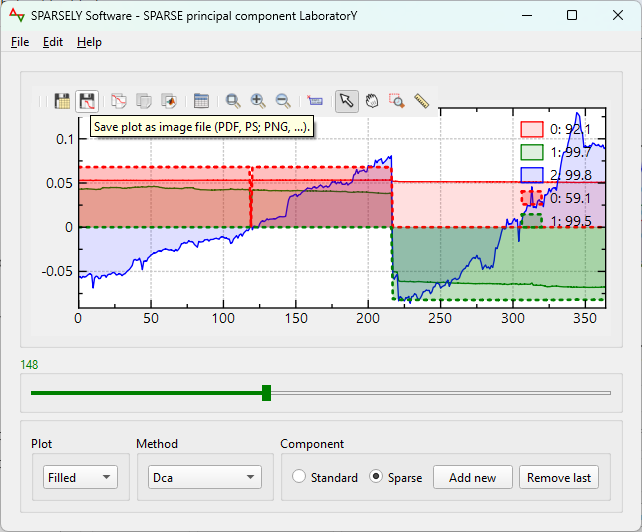Click the dotted green legend swatch 1: 99.5
642x532 pixels.
[532, 221]
